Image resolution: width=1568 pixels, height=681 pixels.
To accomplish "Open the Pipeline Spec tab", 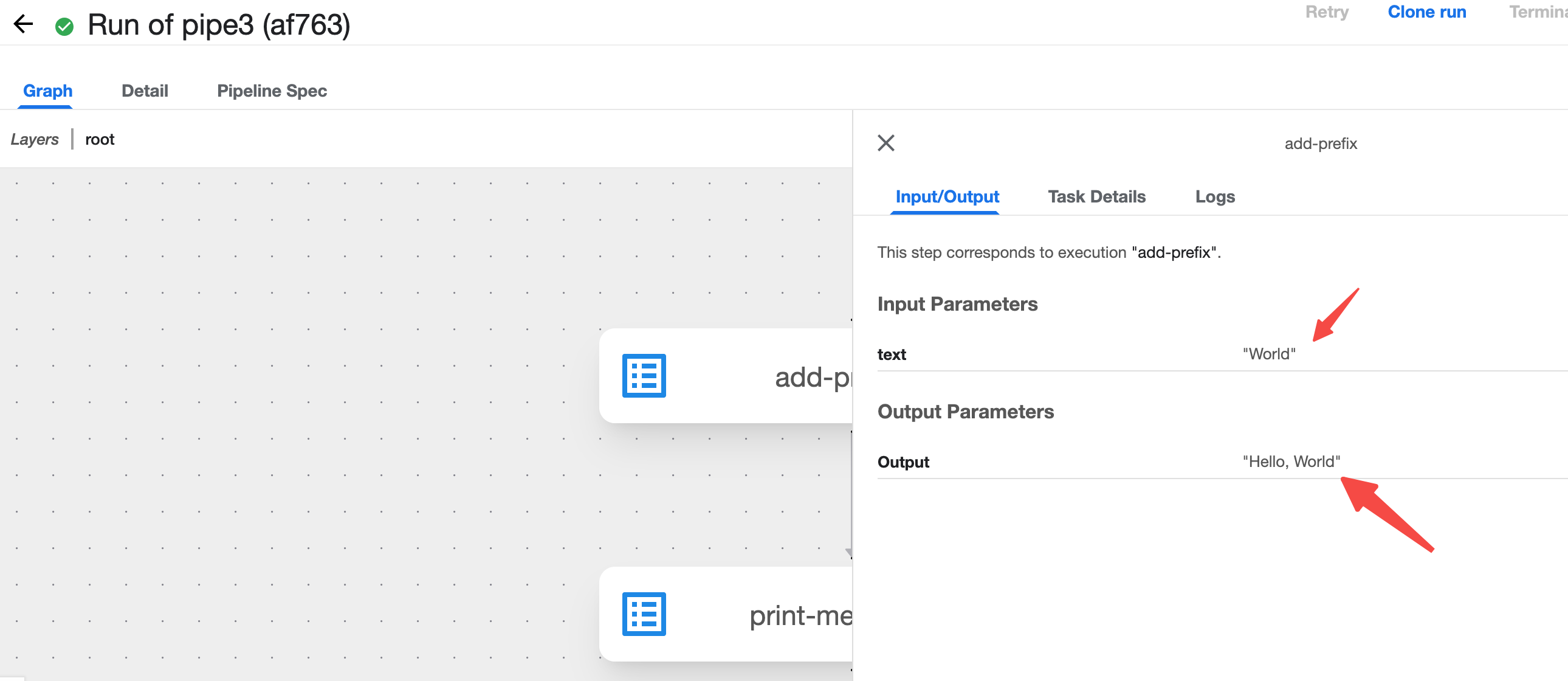I will point(272,91).
